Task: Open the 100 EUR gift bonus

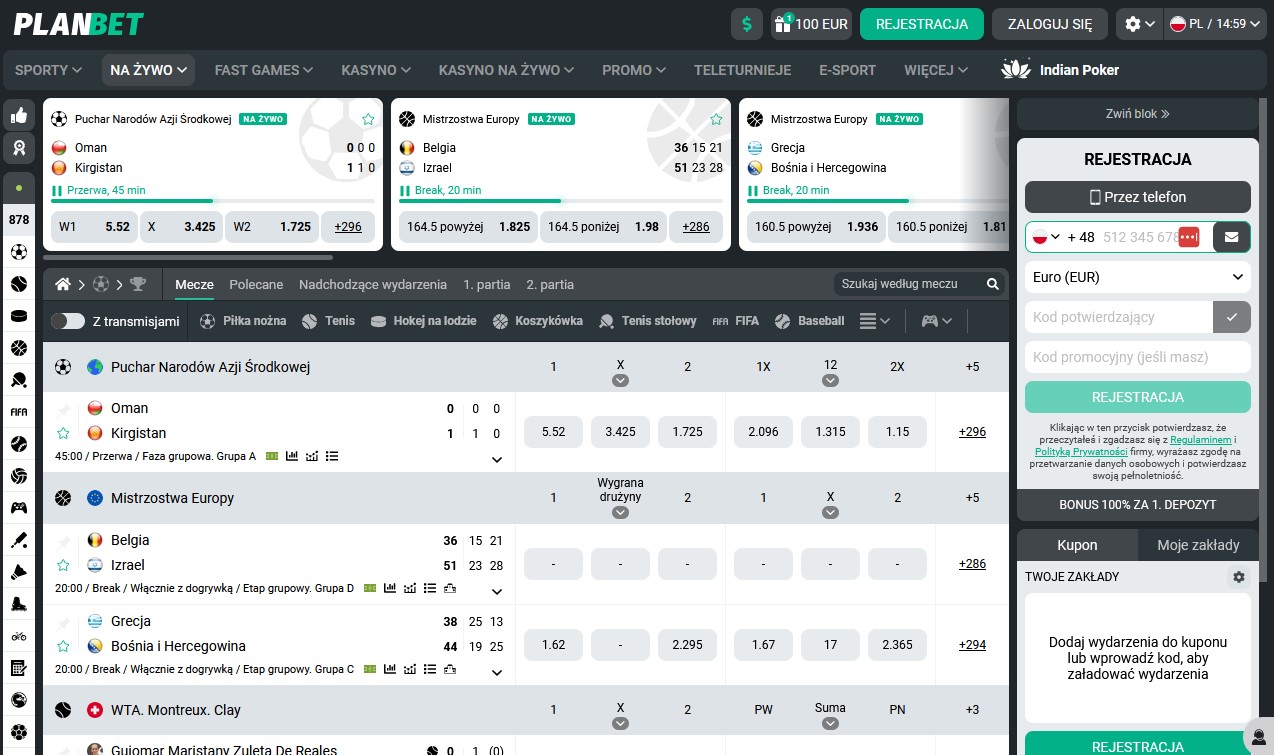Action: [811, 24]
